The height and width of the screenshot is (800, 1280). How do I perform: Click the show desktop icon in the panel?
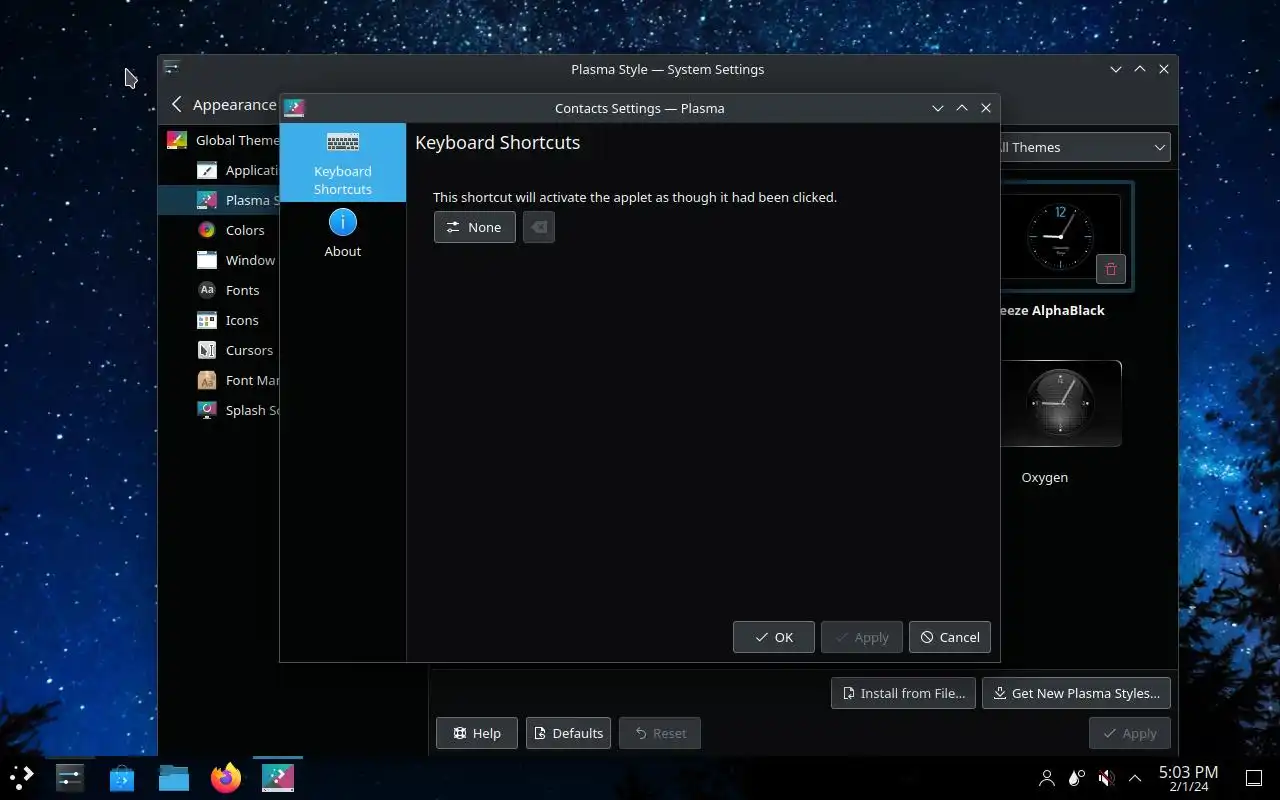(x=1254, y=778)
